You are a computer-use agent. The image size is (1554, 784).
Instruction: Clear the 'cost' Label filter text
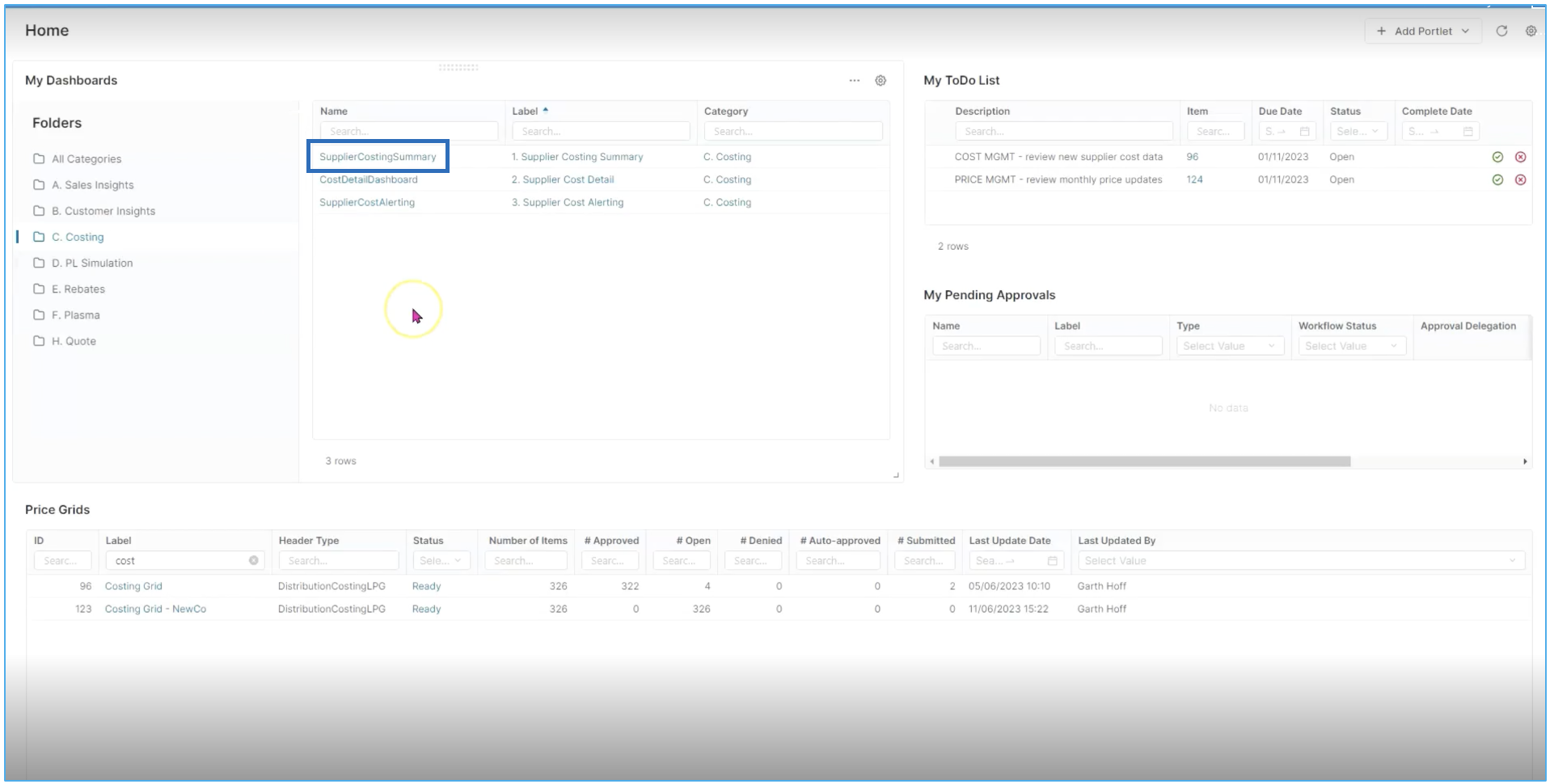click(x=254, y=560)
